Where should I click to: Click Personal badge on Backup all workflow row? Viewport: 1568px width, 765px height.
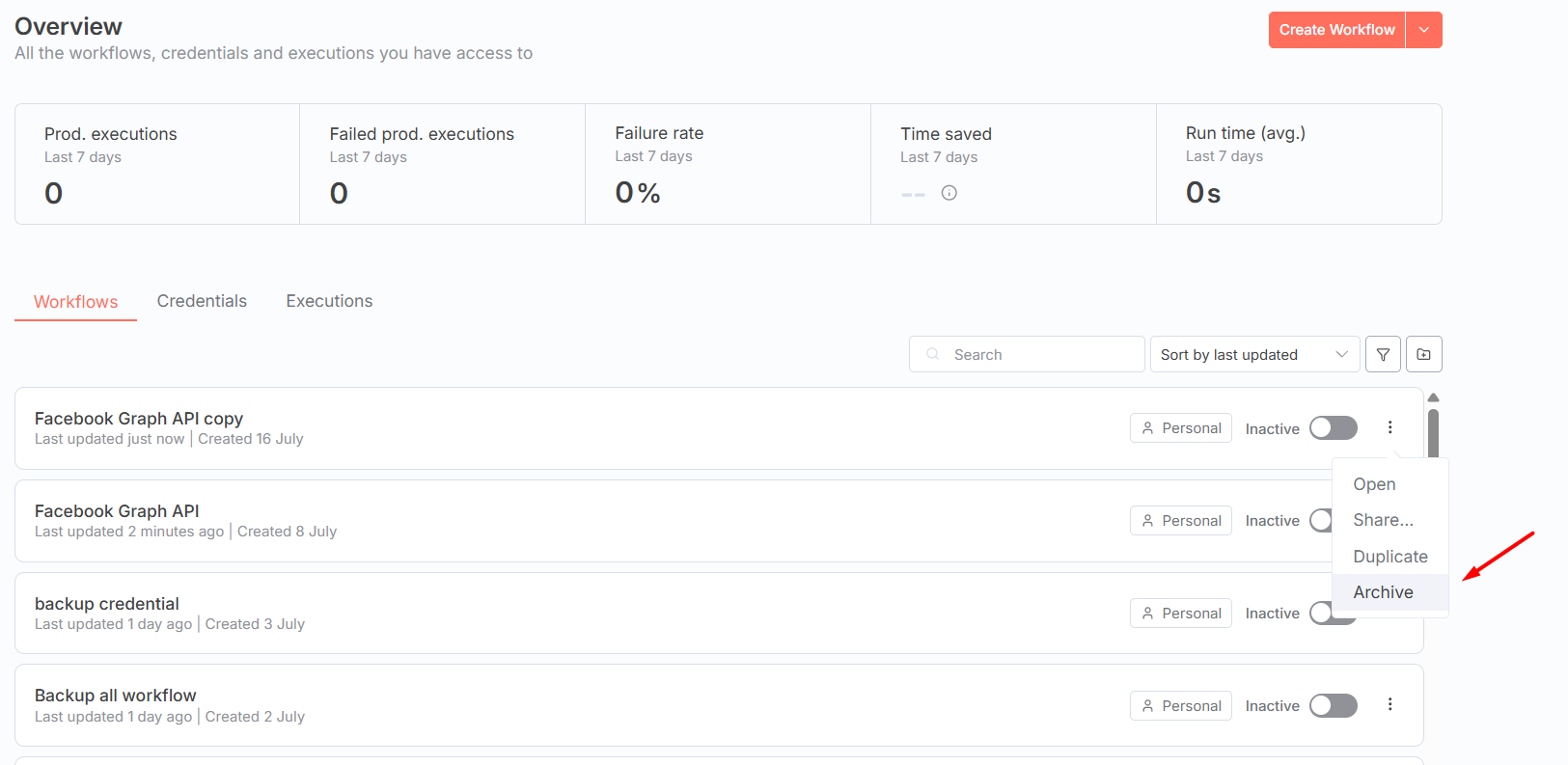tap(1181, 705)
